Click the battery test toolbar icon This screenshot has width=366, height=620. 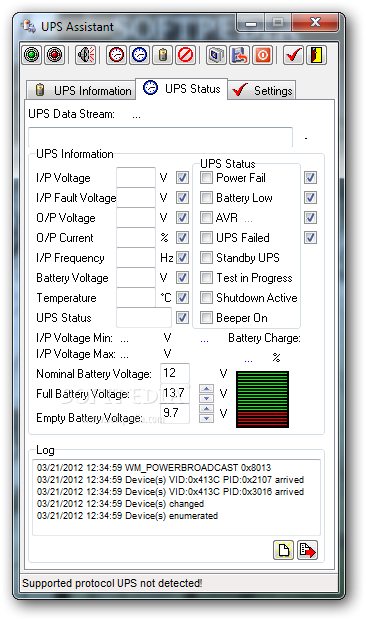[162, 55]
